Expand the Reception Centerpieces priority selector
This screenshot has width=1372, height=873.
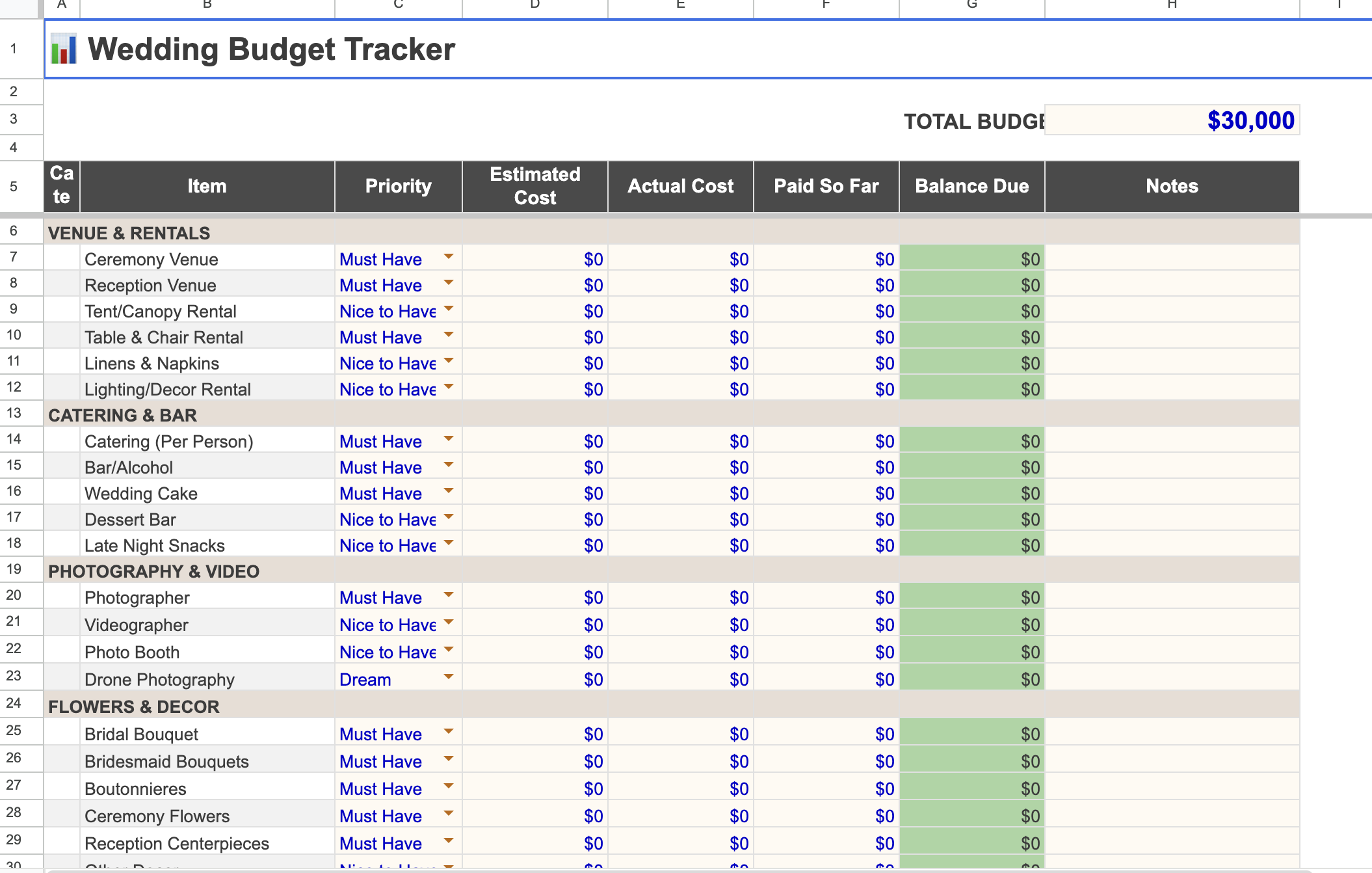click(449, 842)
